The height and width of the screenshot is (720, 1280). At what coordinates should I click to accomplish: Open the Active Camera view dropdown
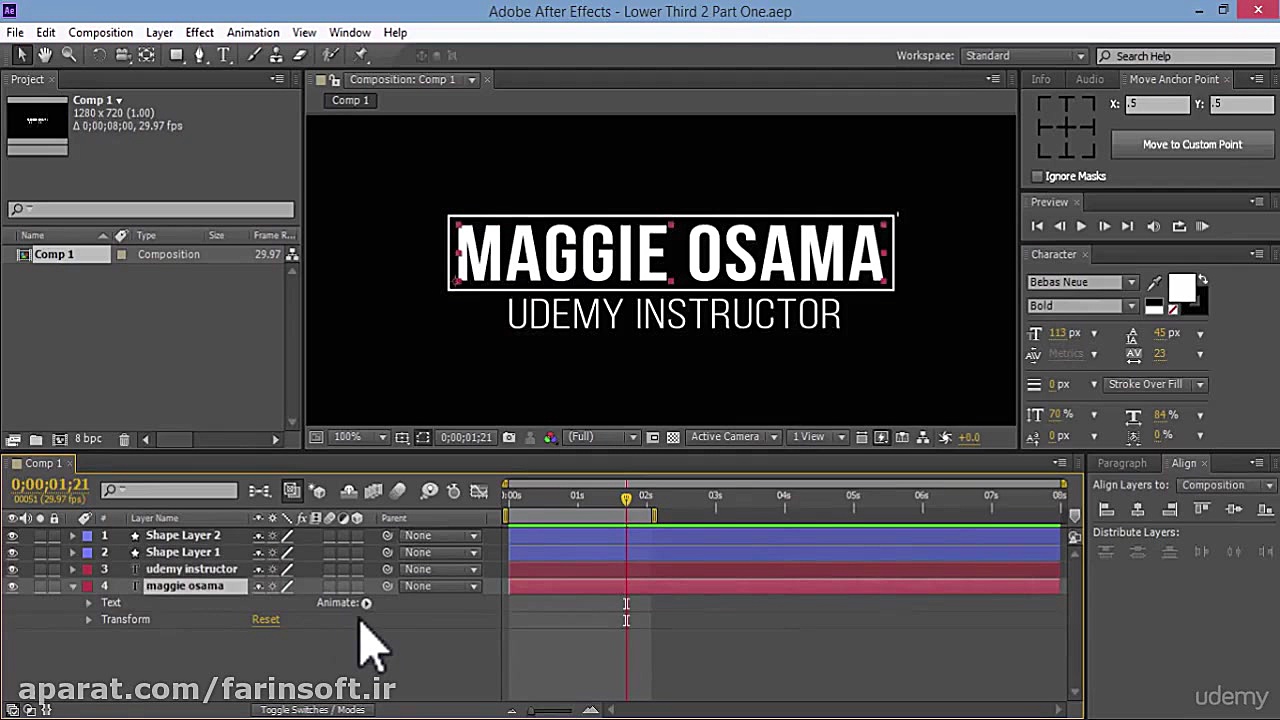pyautogui.click(x=733, y=437)
